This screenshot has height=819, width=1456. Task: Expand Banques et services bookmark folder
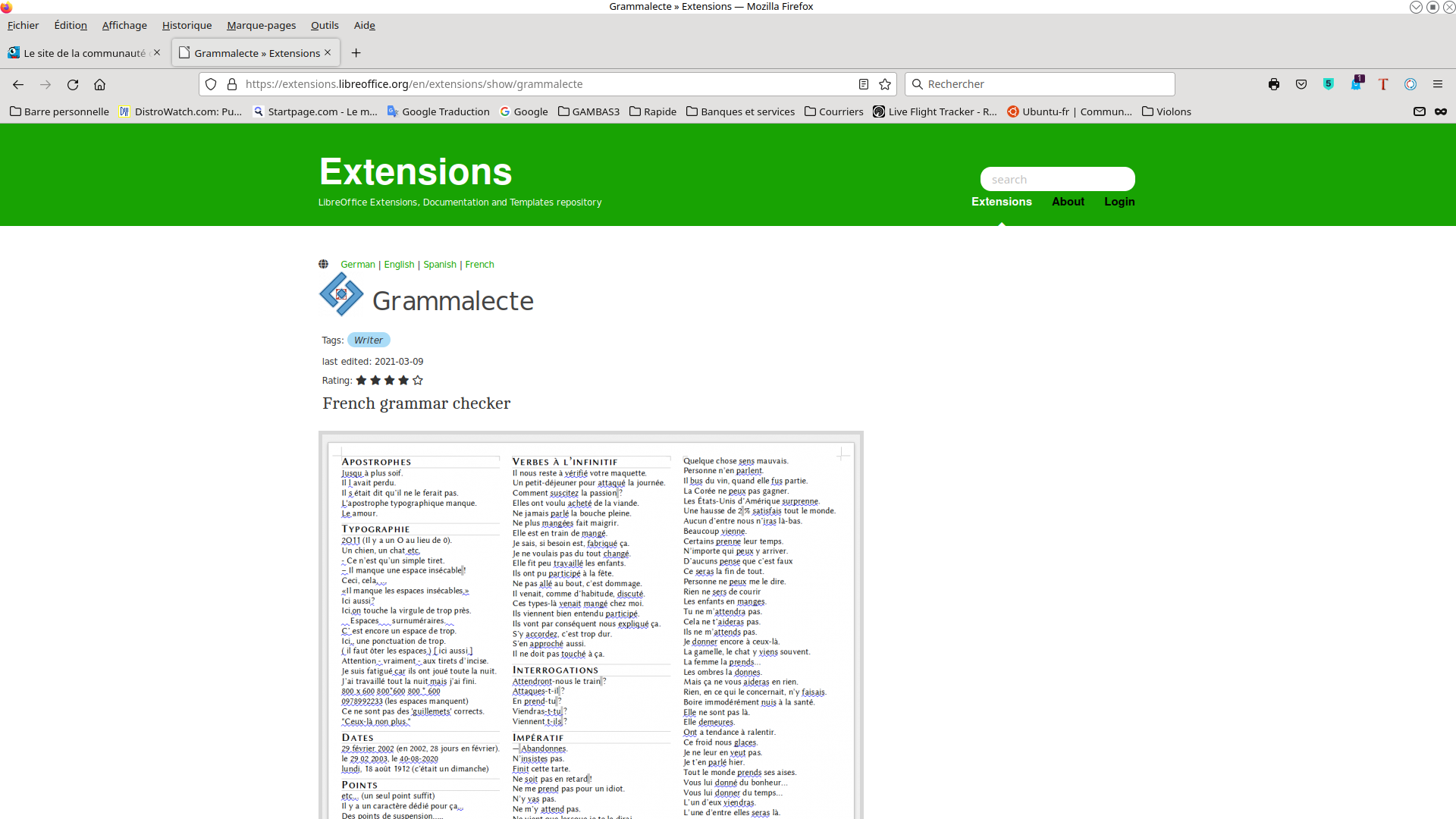741,111
